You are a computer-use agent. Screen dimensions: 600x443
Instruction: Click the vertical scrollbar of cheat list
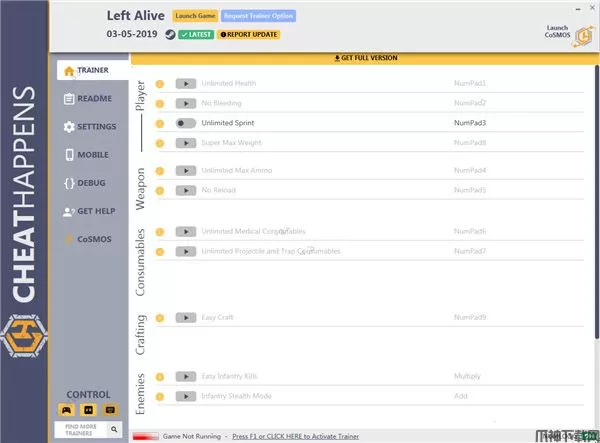click(x=597, y=202)
